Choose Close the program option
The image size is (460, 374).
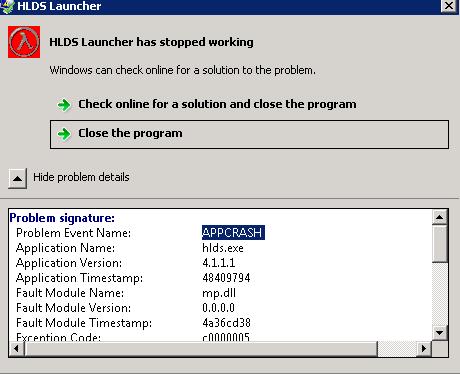pos(249,134)
